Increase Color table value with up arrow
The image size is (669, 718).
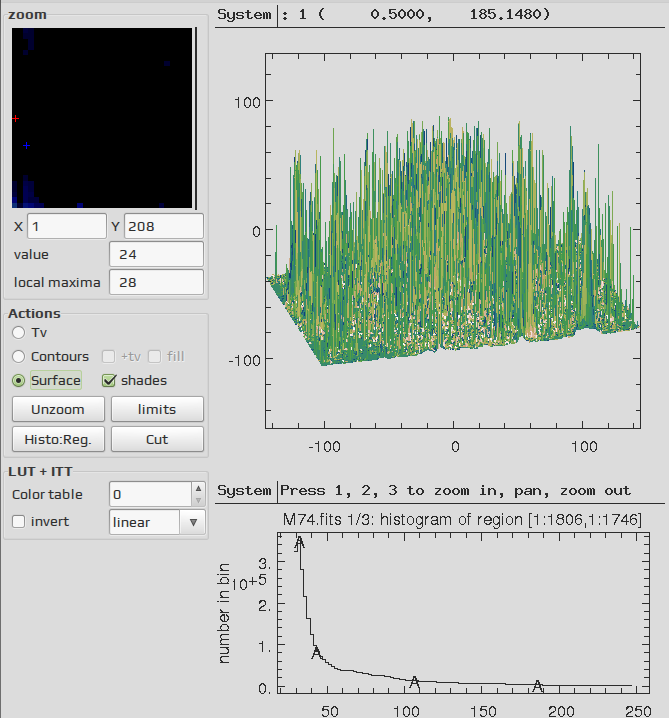(x=198, y=488)
